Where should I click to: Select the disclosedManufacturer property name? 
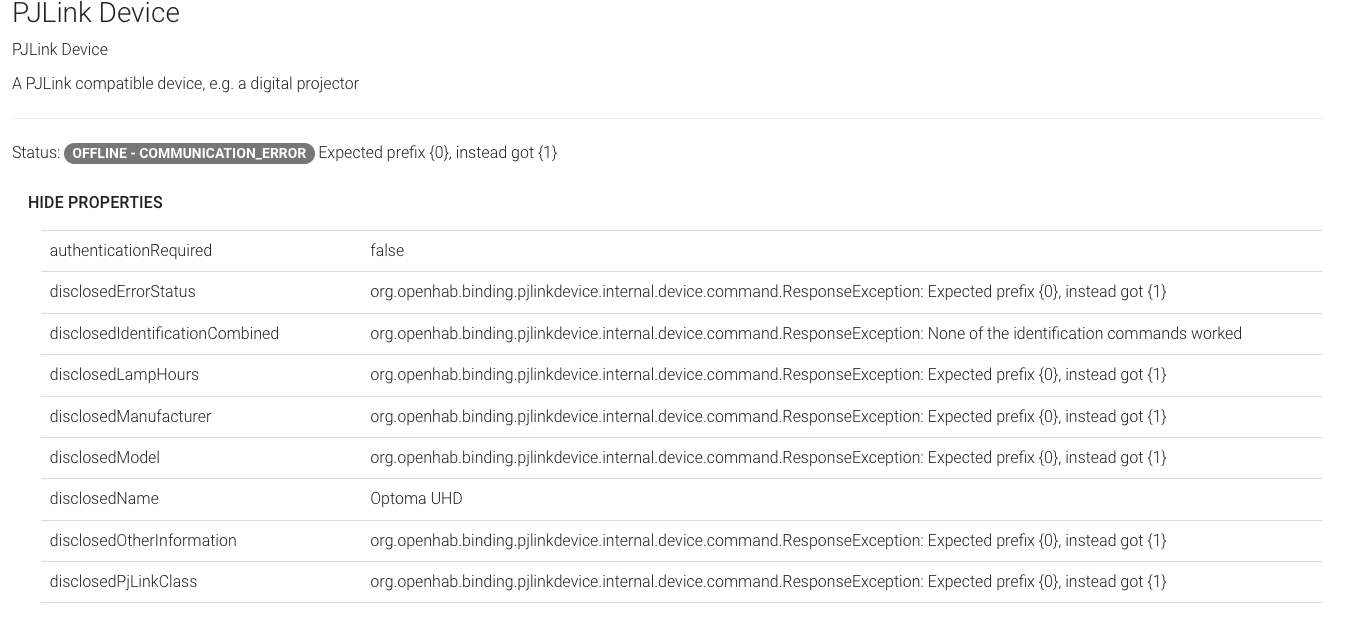[130, 416]
